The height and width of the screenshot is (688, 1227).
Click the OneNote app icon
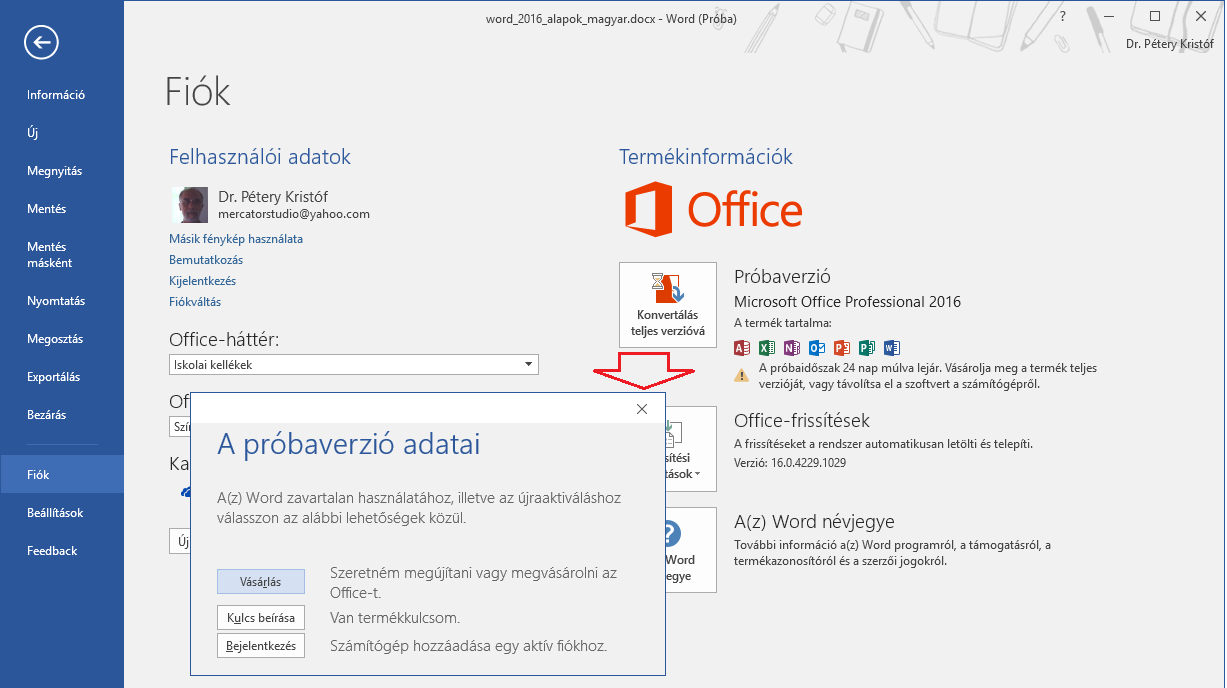pyautogui.click(x=792, y=348)
